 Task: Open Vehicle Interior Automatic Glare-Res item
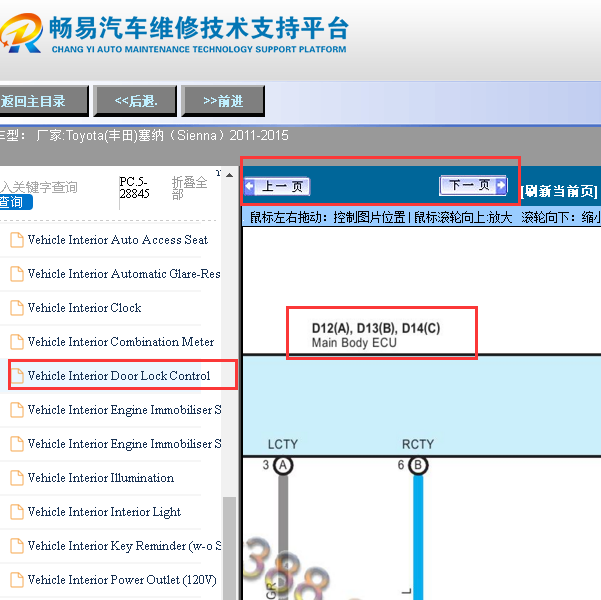coord(124,274)
